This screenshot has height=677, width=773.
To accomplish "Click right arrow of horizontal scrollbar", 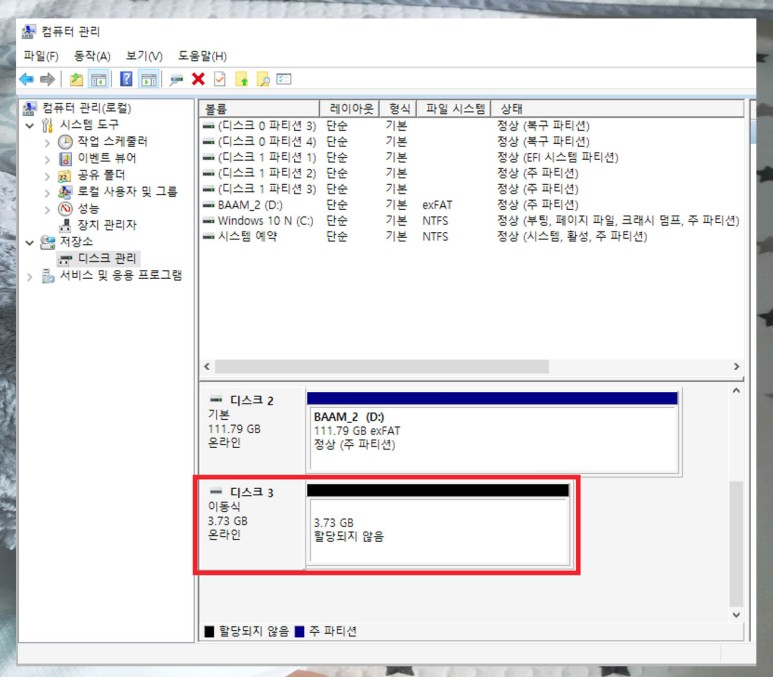I will (737, 366).
